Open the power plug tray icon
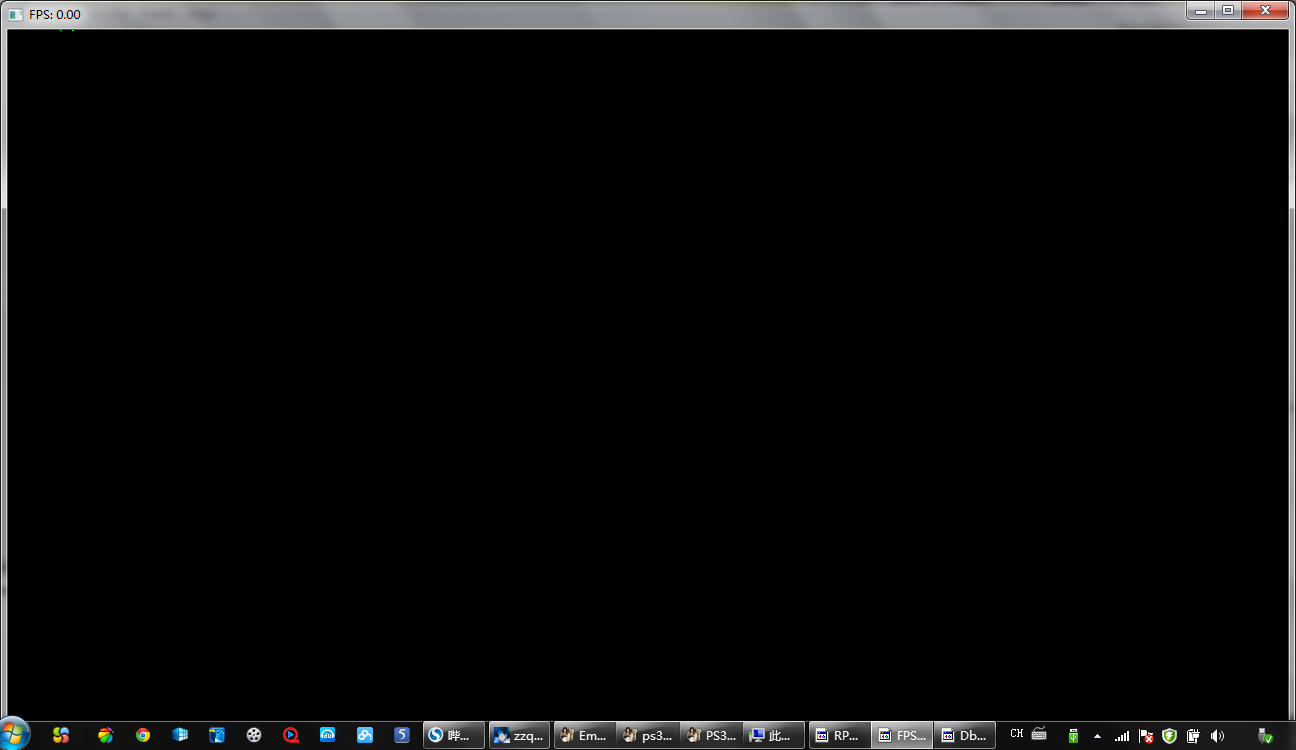Viewport: 1296px width, 750px height. coord(1193,736)
